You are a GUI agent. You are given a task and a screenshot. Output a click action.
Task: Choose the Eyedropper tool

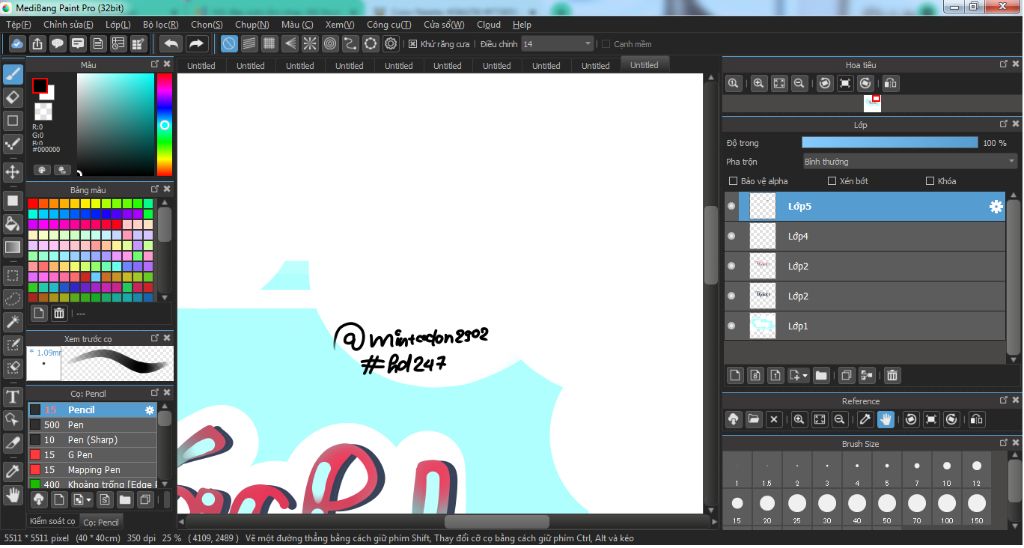click(12, 471)
